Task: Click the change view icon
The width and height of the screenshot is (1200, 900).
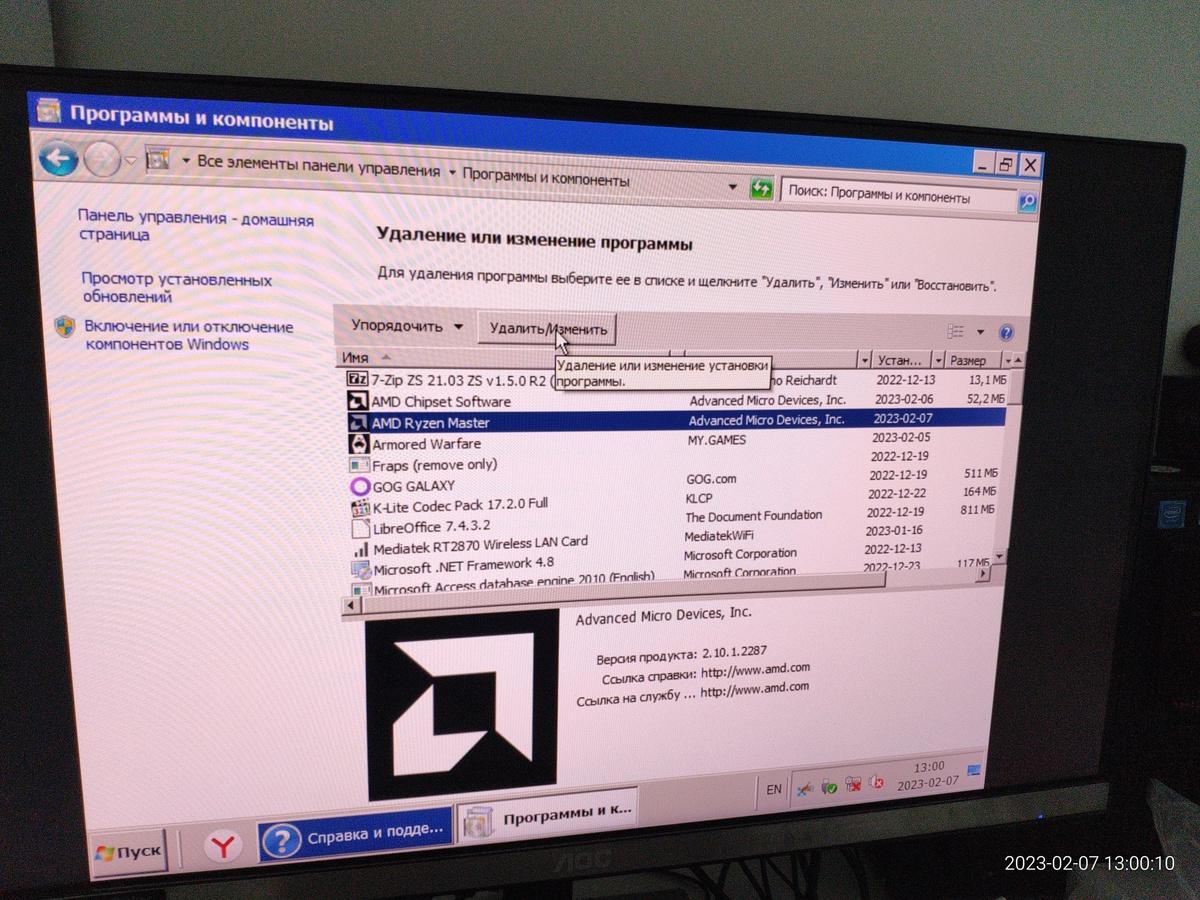Action: coord(955,331)
